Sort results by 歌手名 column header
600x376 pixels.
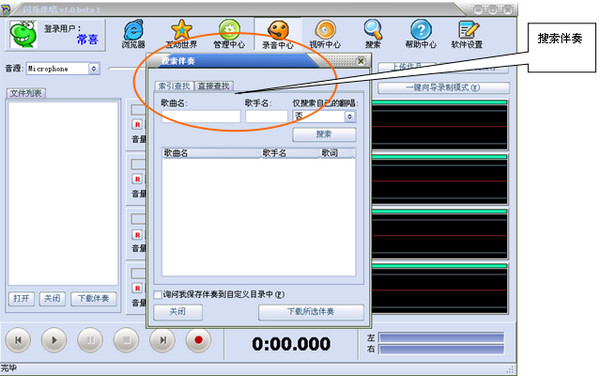(290, 153)
